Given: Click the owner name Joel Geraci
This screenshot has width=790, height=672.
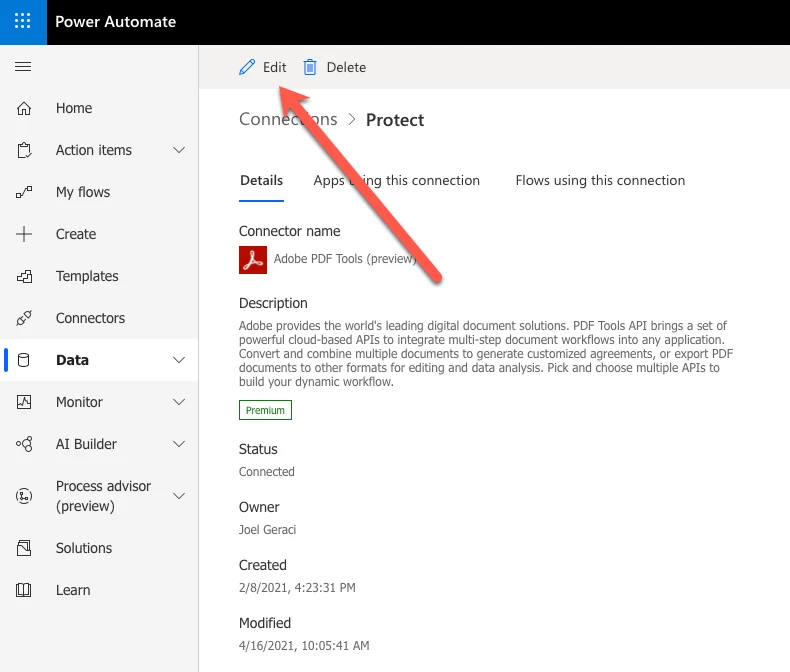Looking at the screenshot, I should [268, 529].
